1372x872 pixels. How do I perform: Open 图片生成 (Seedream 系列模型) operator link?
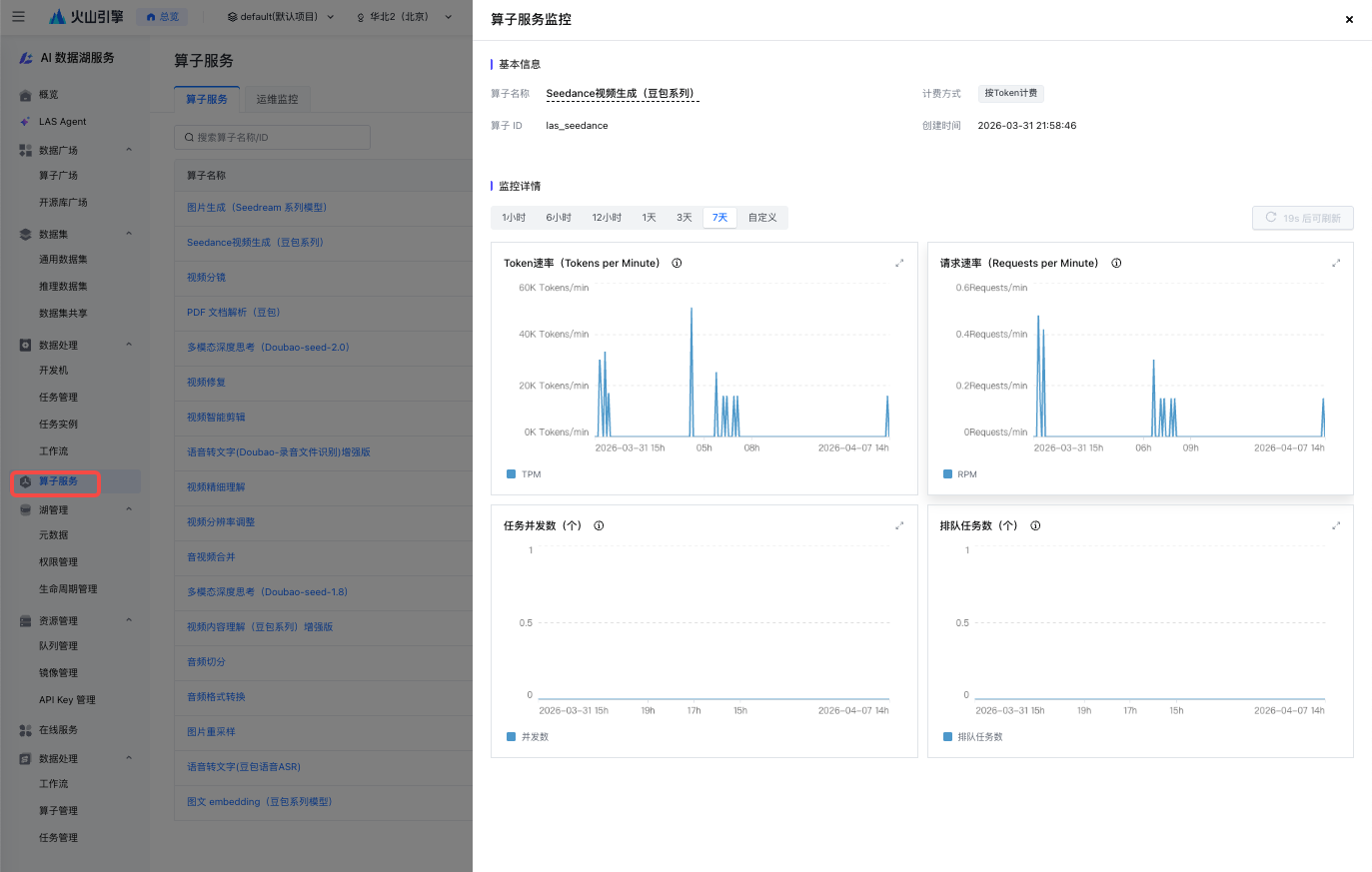coord(257,208)
